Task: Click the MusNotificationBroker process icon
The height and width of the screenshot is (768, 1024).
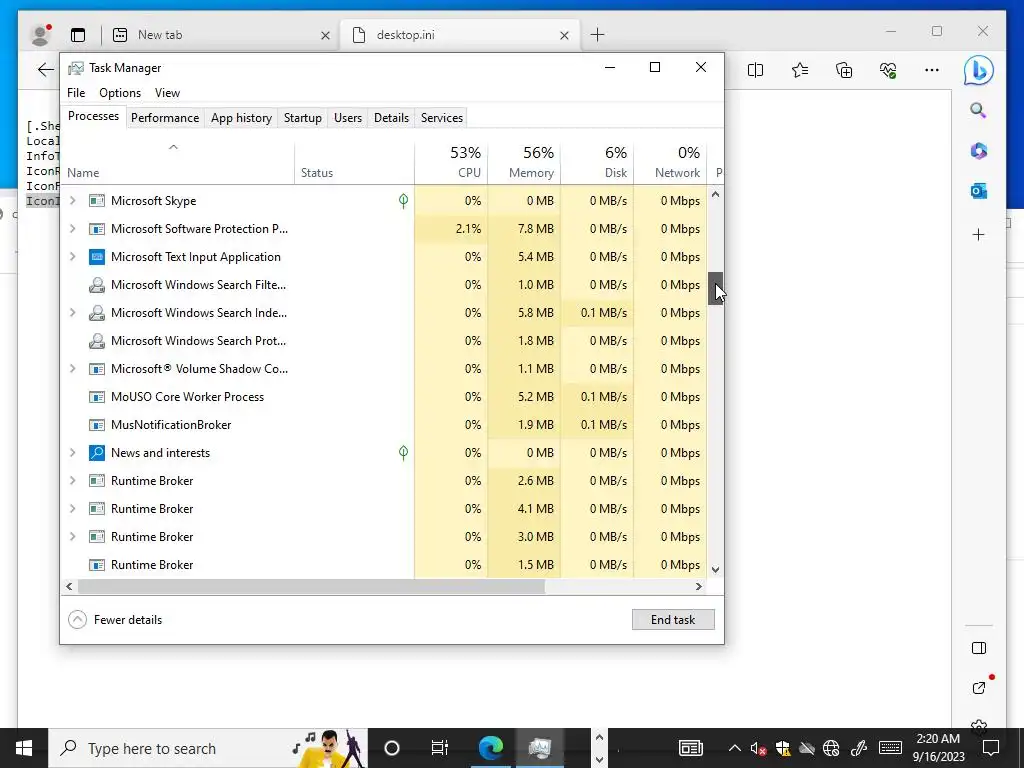Action: 97,425
